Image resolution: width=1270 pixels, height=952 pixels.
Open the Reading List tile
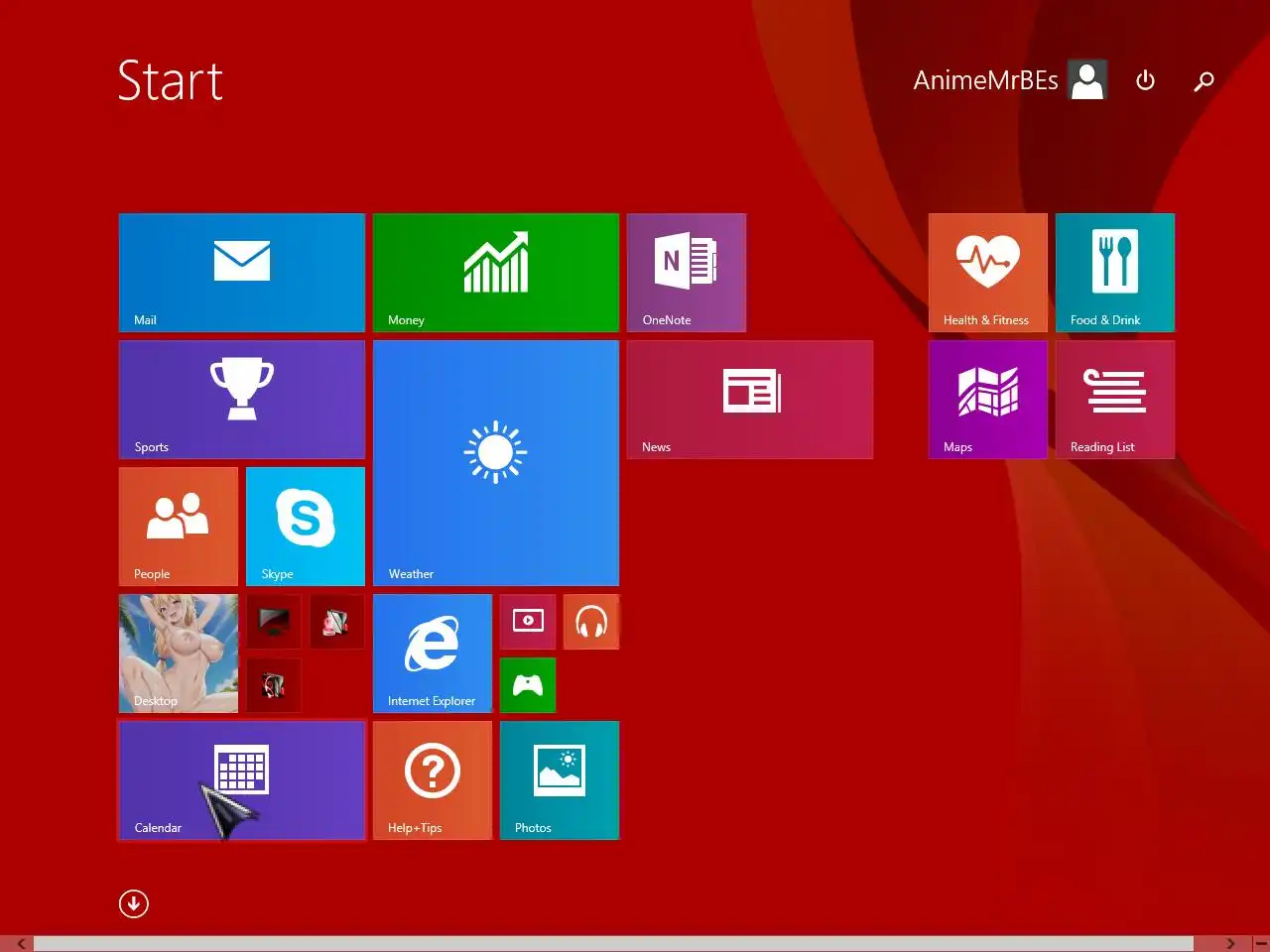(x=1115, y=400)
